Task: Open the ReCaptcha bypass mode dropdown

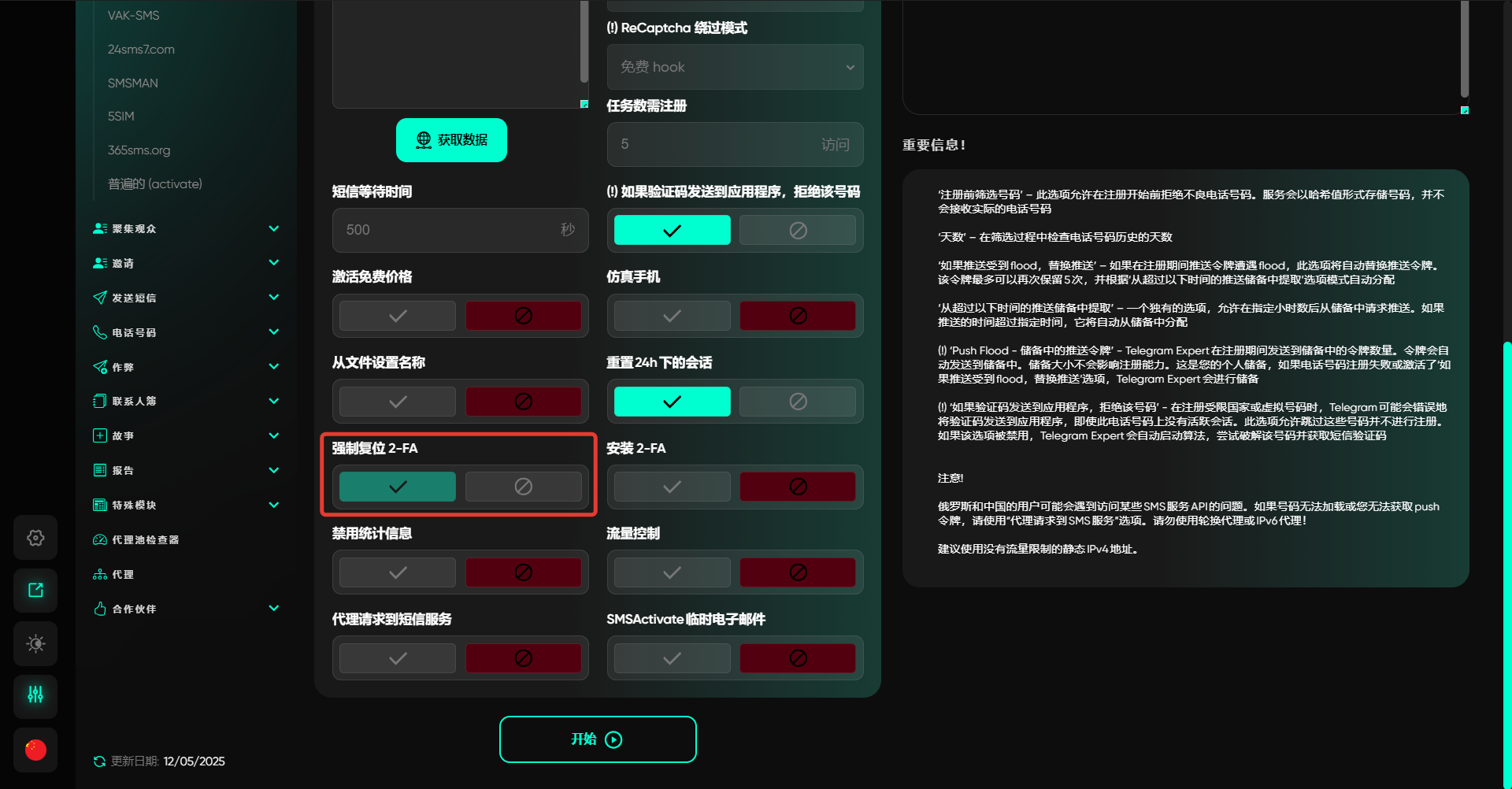Action: coord(735,67)
